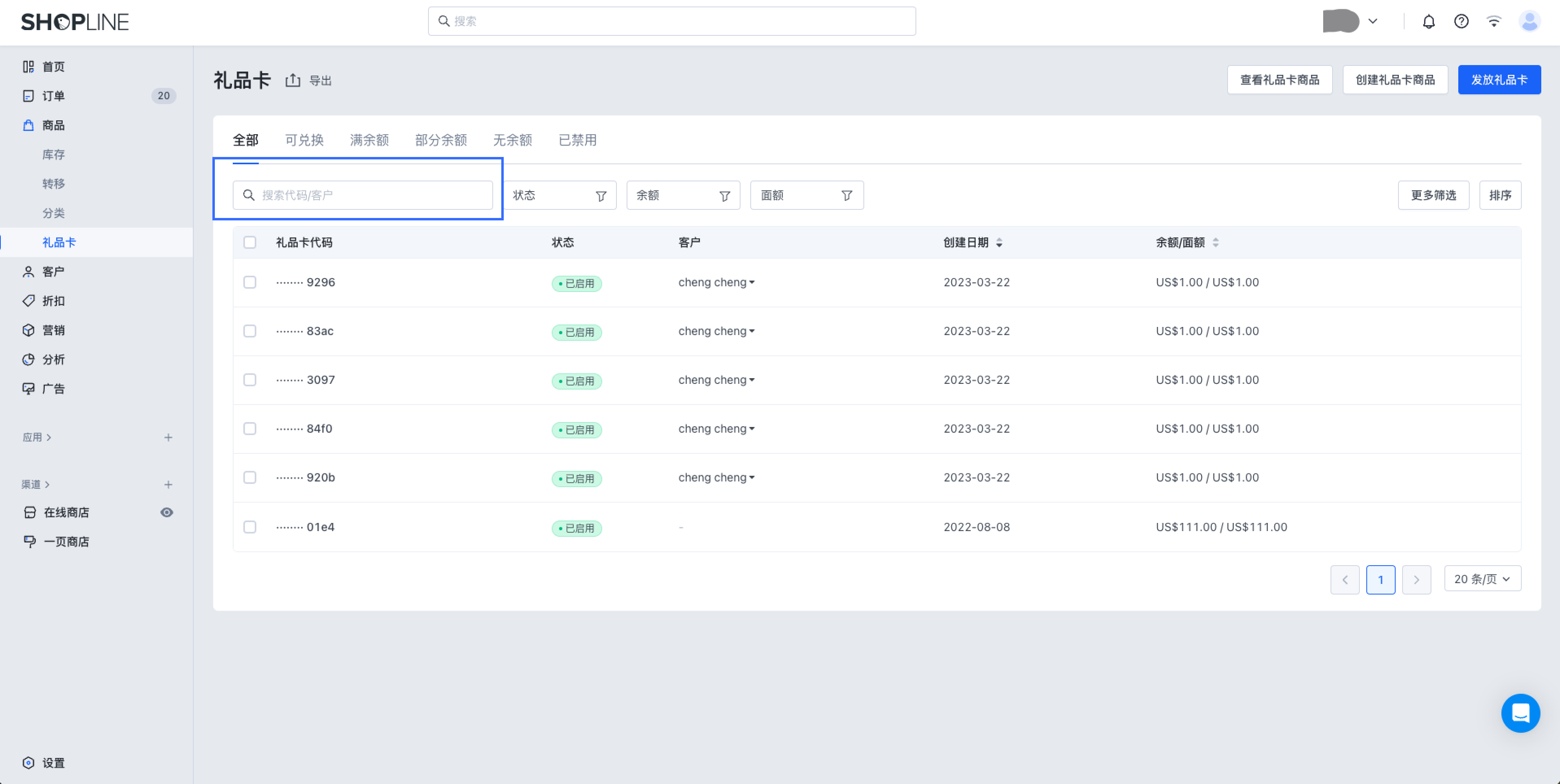
Task: Add an app with 应用 plus icon
Action: click(168, 437)
